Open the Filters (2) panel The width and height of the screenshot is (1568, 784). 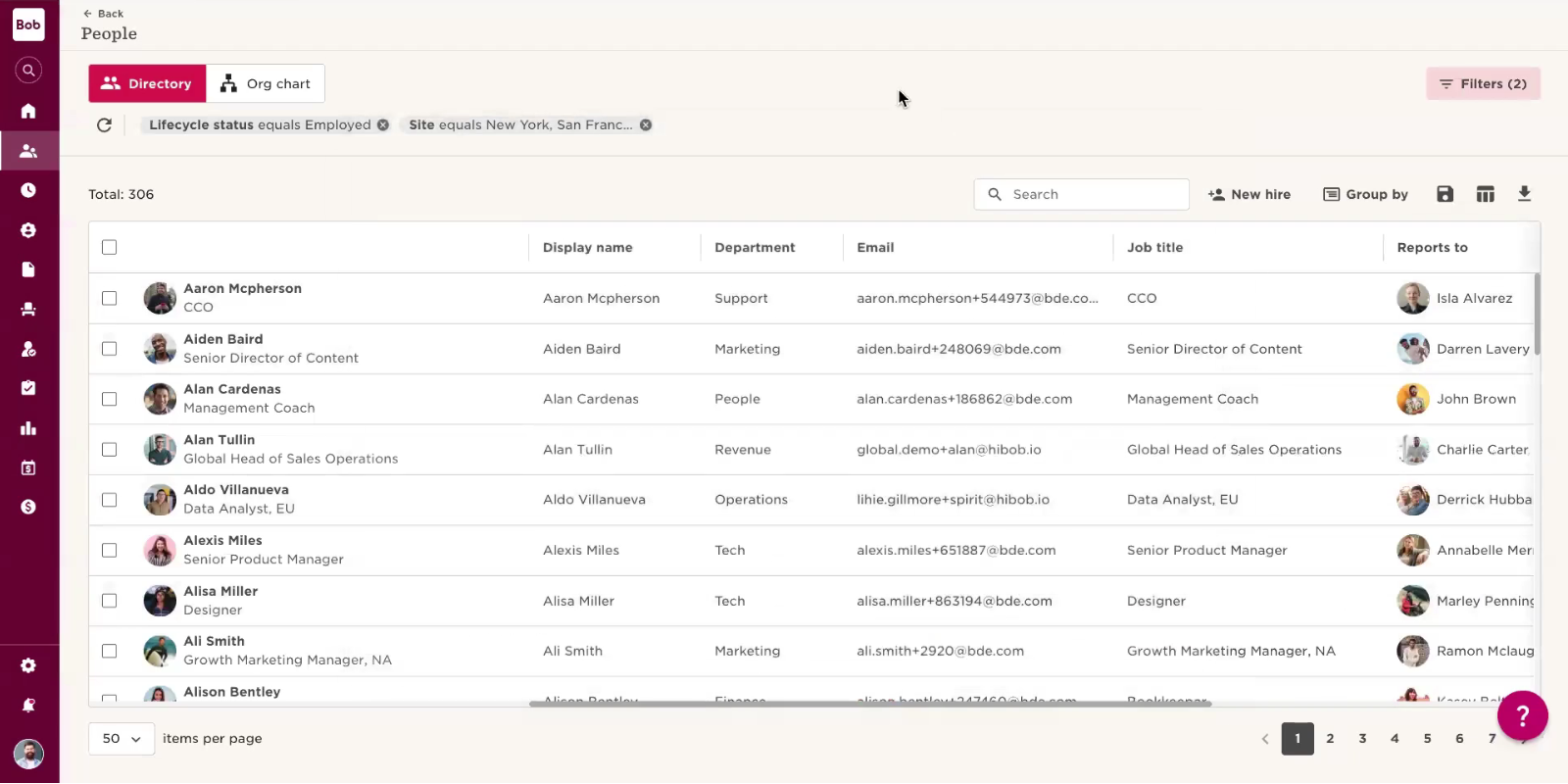(1483, 84)
